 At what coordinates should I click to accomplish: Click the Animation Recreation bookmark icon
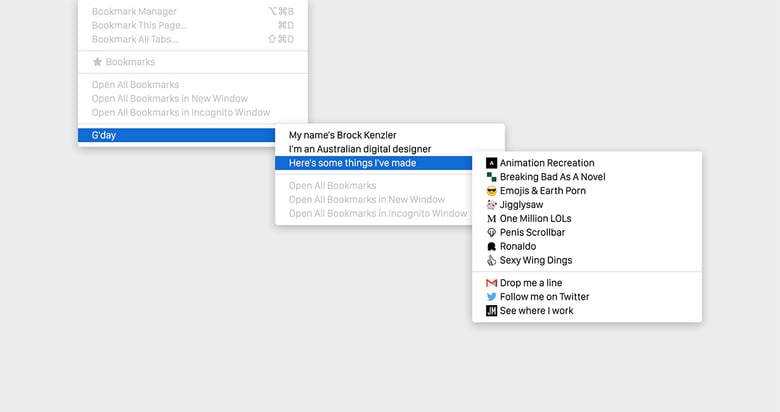pos(491,163)
